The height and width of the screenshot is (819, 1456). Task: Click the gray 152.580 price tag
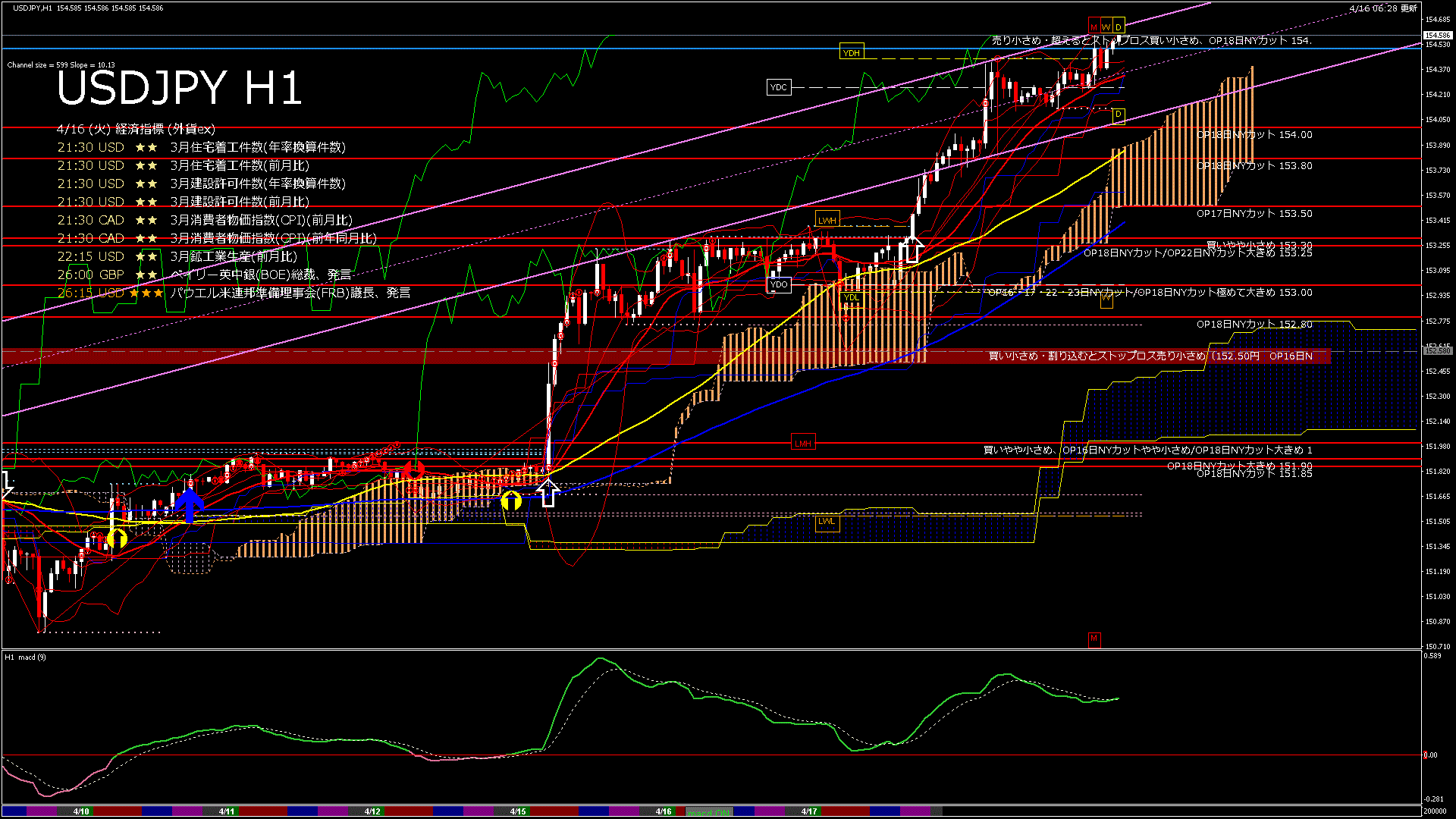[x=1438, y=351]
